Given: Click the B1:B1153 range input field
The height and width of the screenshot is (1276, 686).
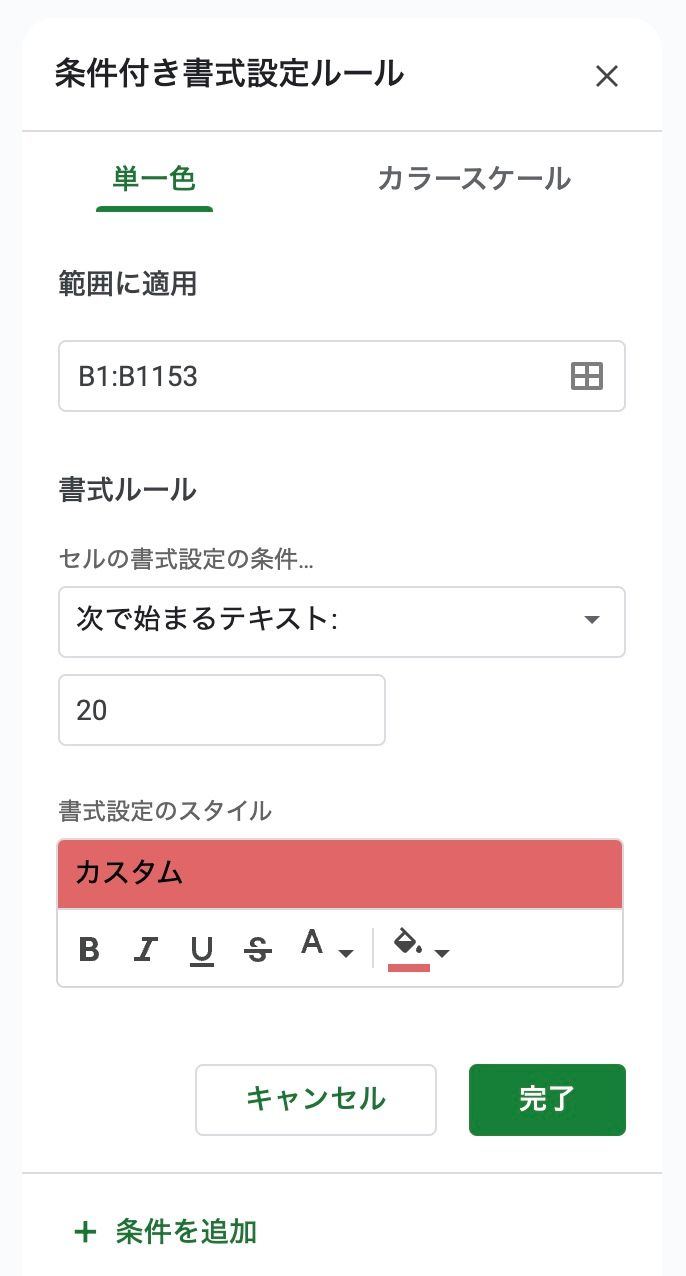Looking at the screenshot, I should (x=310, y=376).
